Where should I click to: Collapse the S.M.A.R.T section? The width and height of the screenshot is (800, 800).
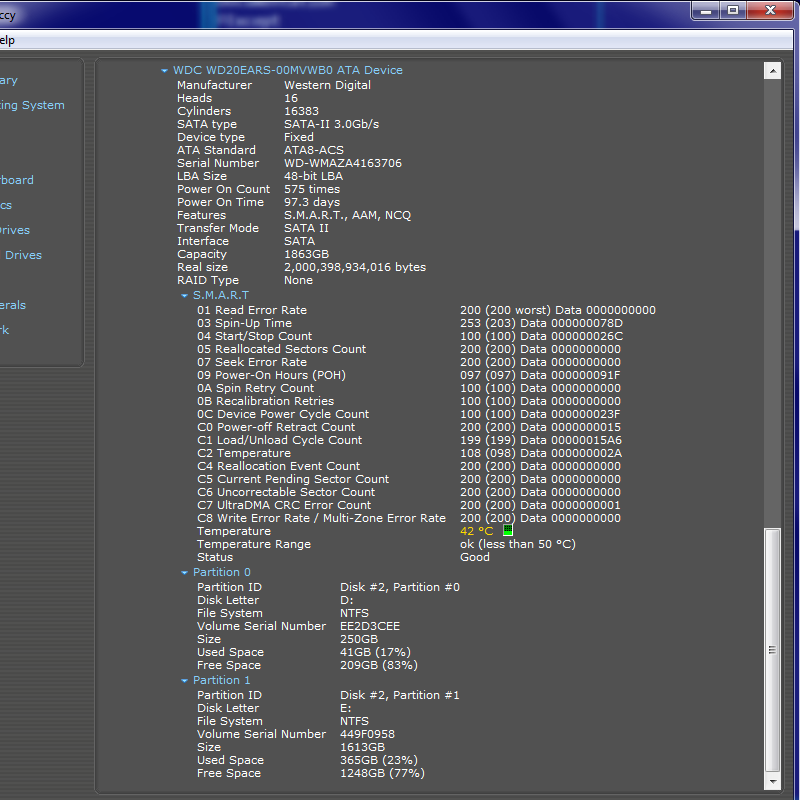click(184, 296)
